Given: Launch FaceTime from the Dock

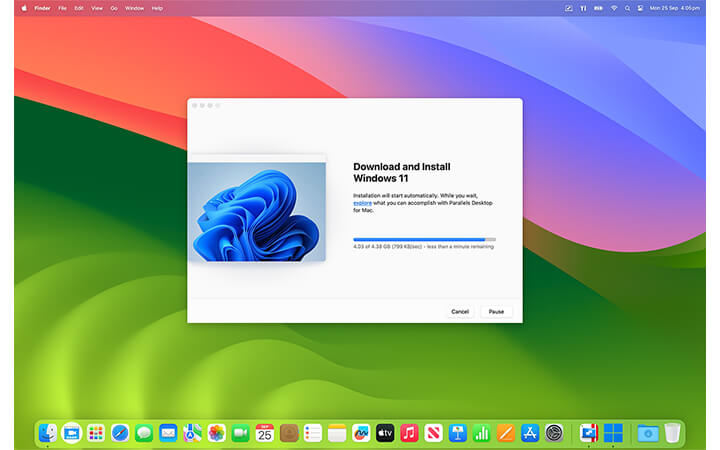Looking at the screenshot, I should coord(241,433).
